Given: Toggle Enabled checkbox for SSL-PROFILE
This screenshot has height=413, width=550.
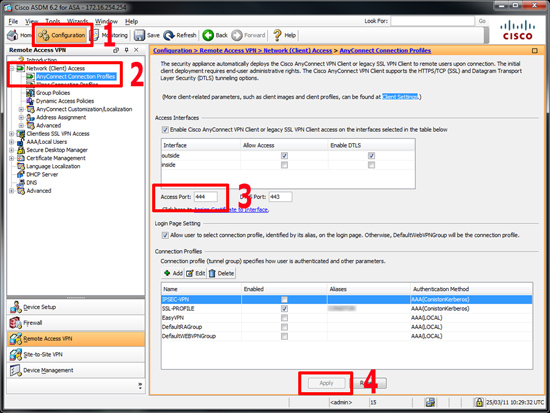Looking at the screenshot, I should pyautogui.click(x=284, y=309).
